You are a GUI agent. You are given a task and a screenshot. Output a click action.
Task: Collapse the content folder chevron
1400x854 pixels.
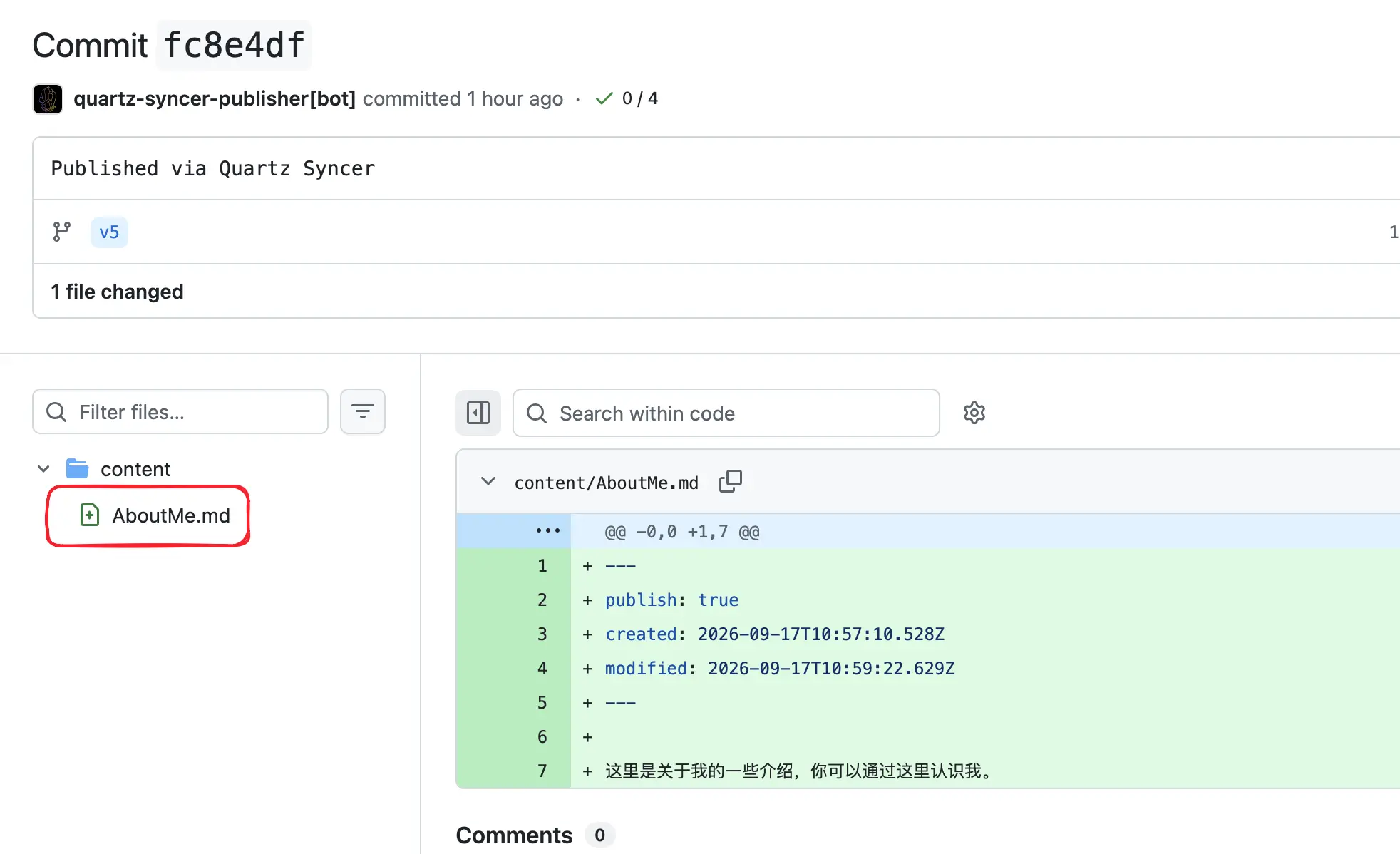pyautogui.click(x=43, y=468)
